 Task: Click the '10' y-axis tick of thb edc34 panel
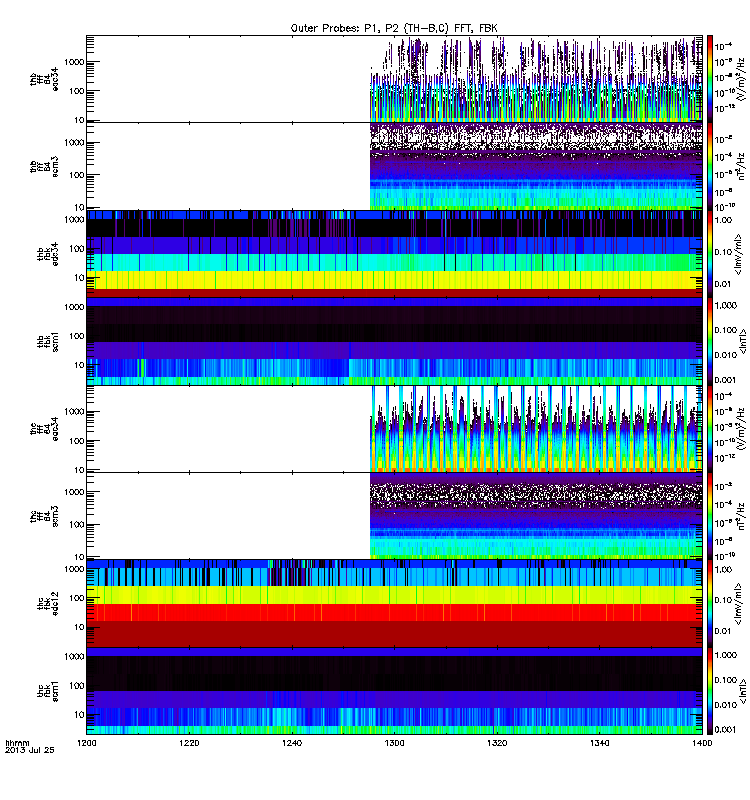pos(80,278)
